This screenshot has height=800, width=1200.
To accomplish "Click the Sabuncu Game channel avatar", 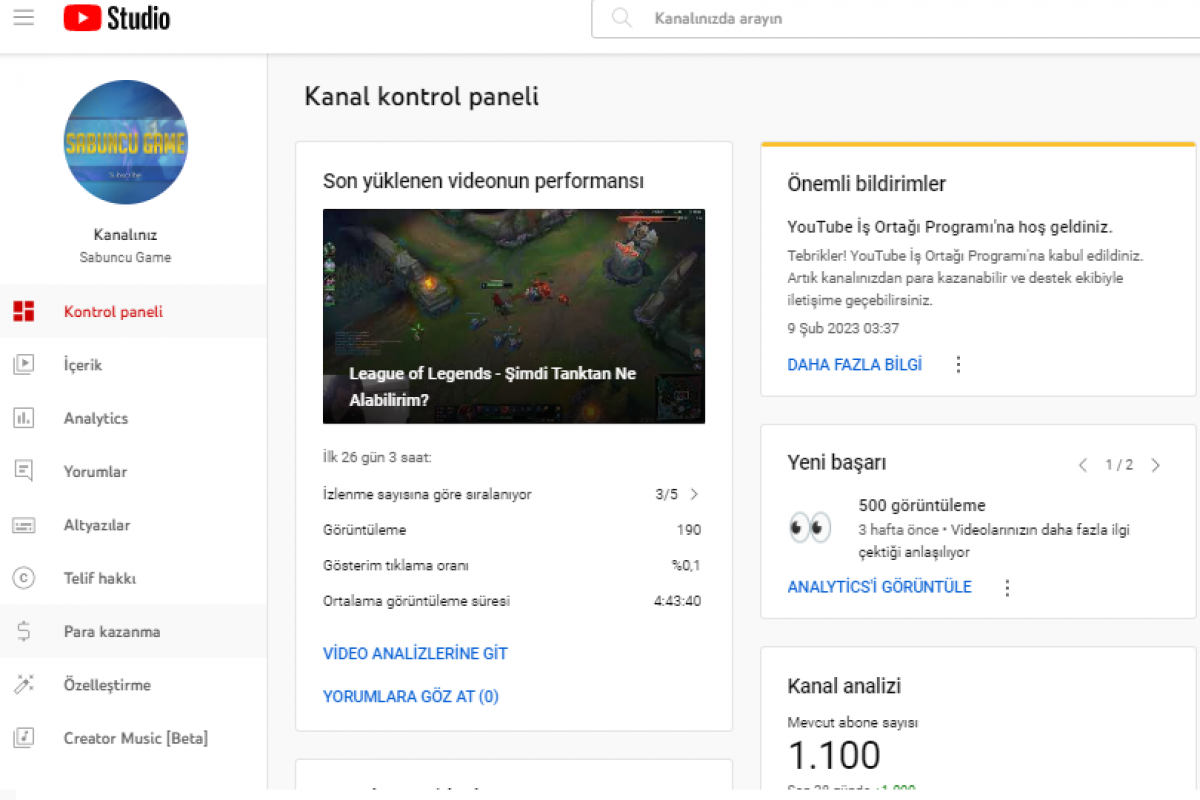I will point(125,143).
